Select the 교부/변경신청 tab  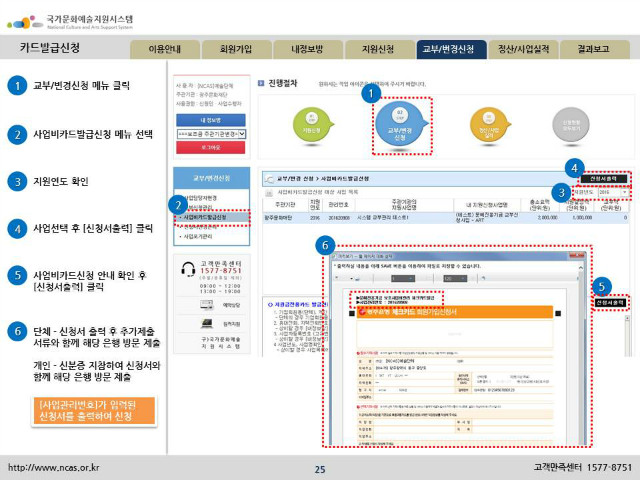pos(451,50)
